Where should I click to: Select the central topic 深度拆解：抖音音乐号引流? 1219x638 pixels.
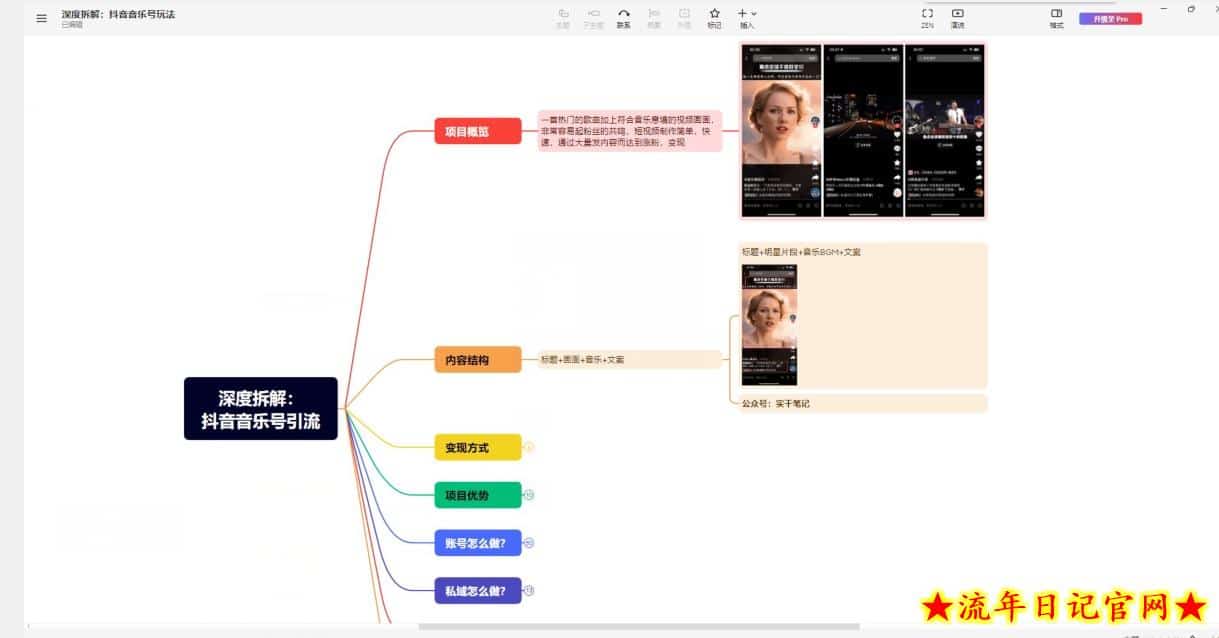pos(261,410)
